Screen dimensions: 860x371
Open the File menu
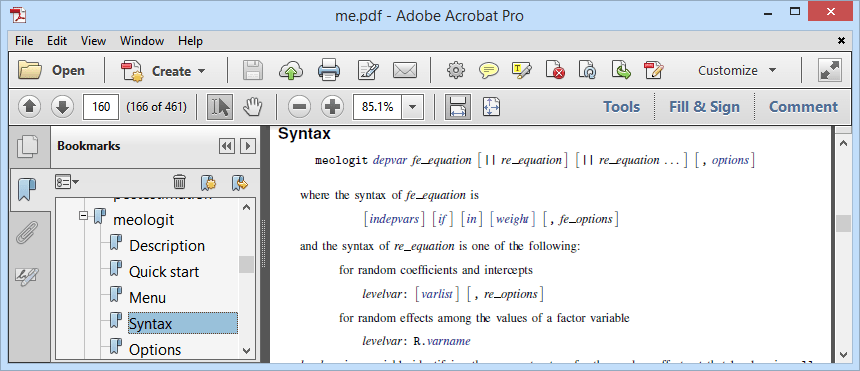[24, 41]
